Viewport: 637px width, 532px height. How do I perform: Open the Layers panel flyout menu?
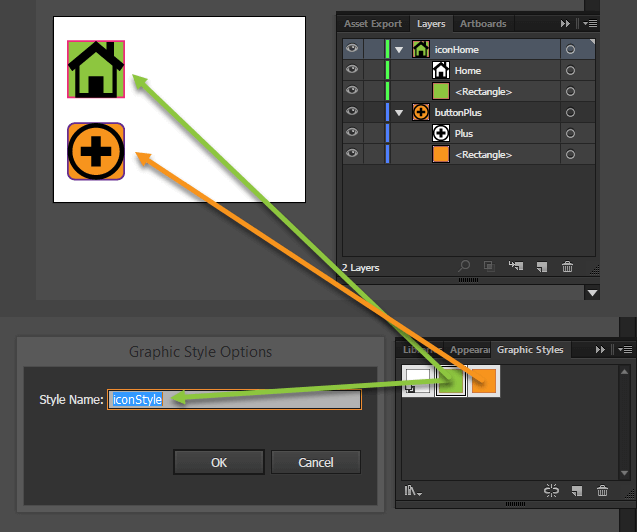tap(590, 23)
